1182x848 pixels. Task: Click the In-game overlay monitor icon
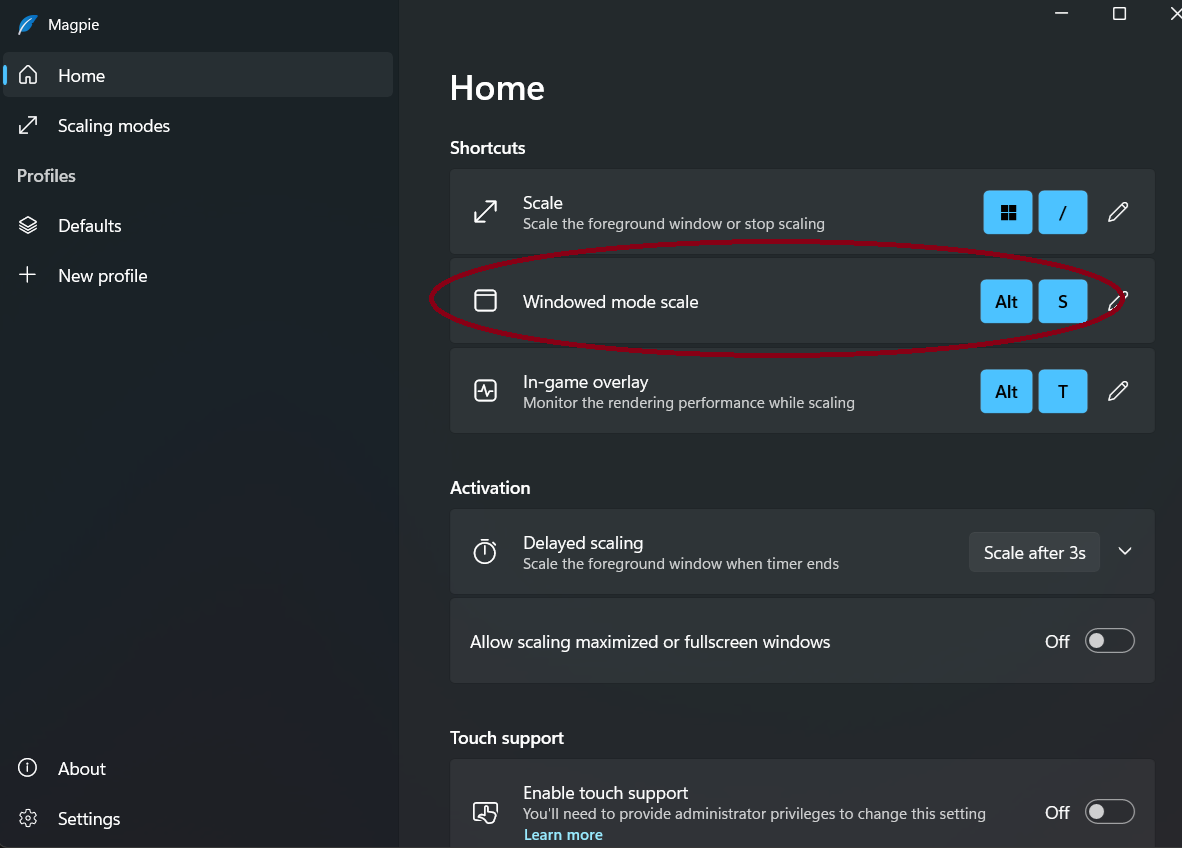[485, 391]
